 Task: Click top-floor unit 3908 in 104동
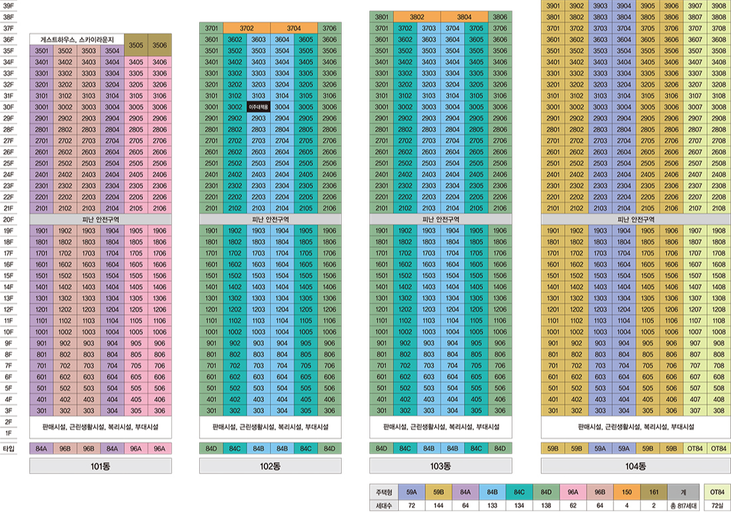click(x=718, y=6)
